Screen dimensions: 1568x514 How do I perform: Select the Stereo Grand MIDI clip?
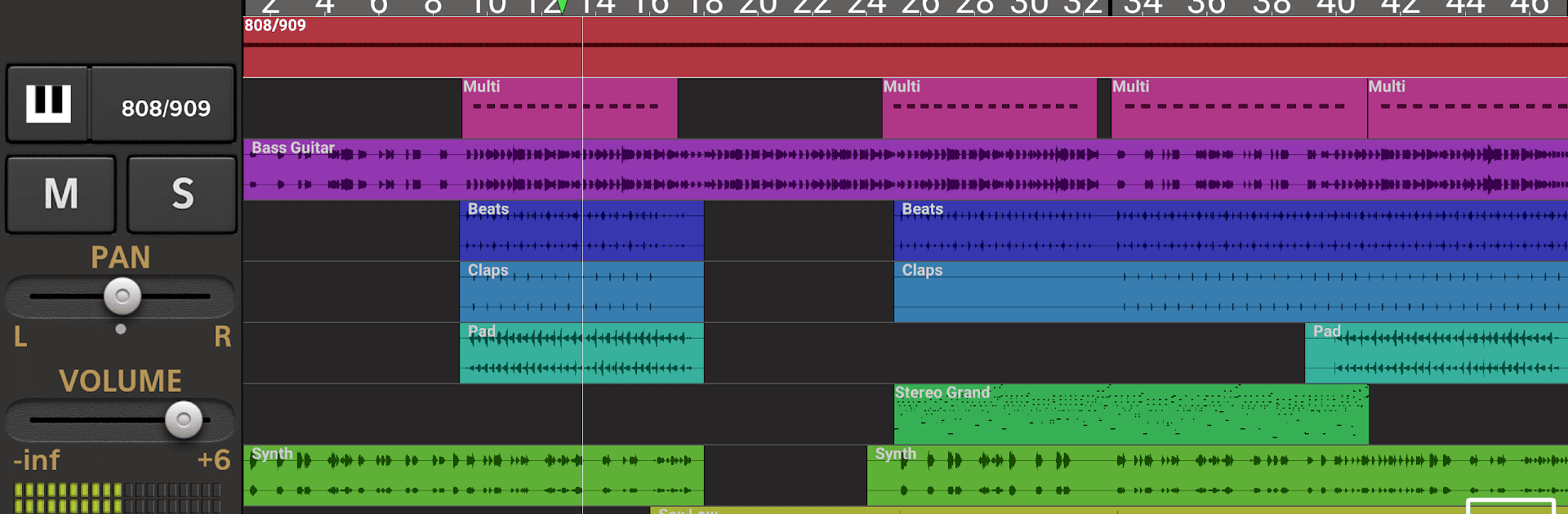click(x=1131, y=414)
